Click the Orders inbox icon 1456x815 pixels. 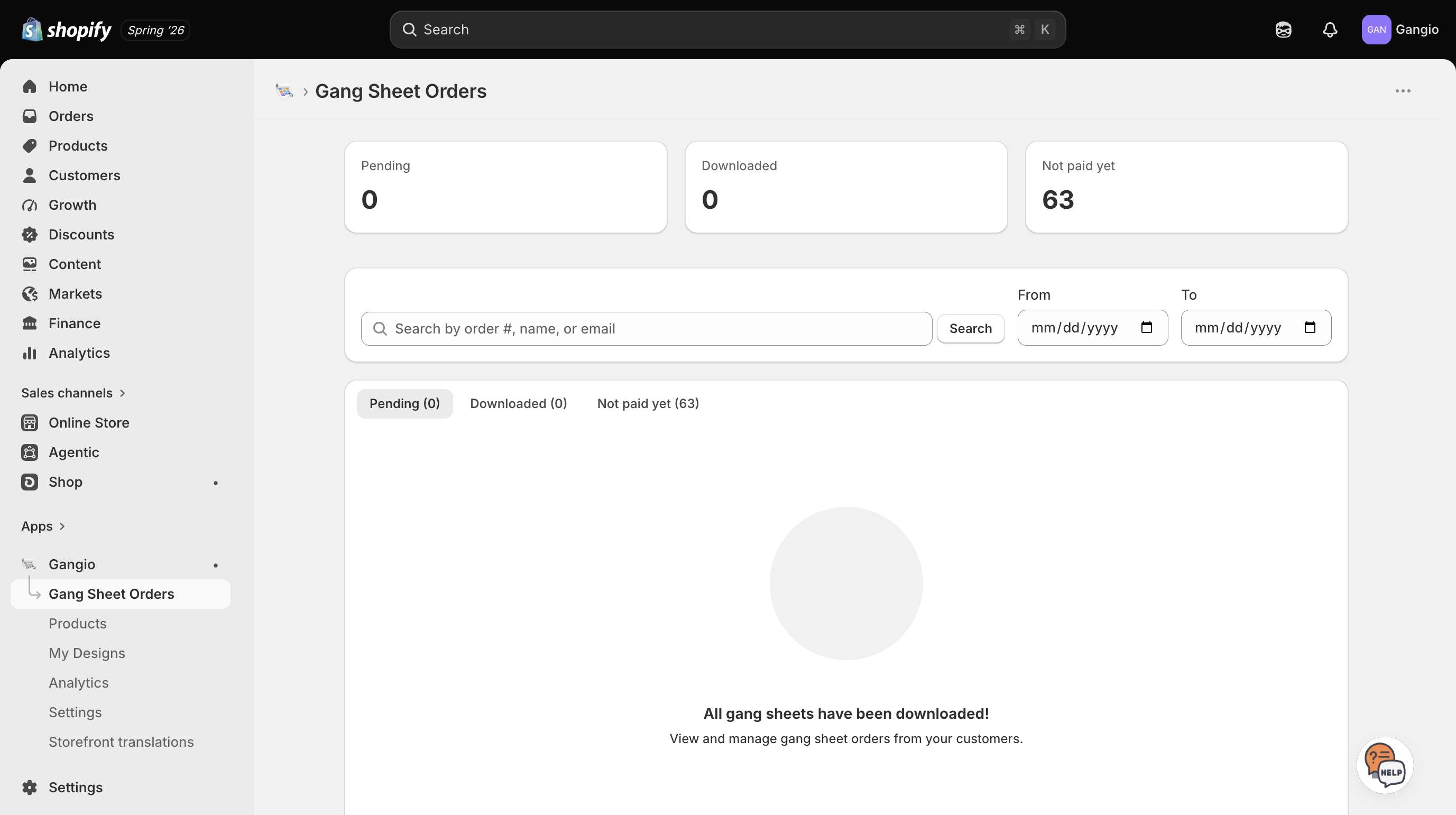pyautogui.click(x=30, y=116)
